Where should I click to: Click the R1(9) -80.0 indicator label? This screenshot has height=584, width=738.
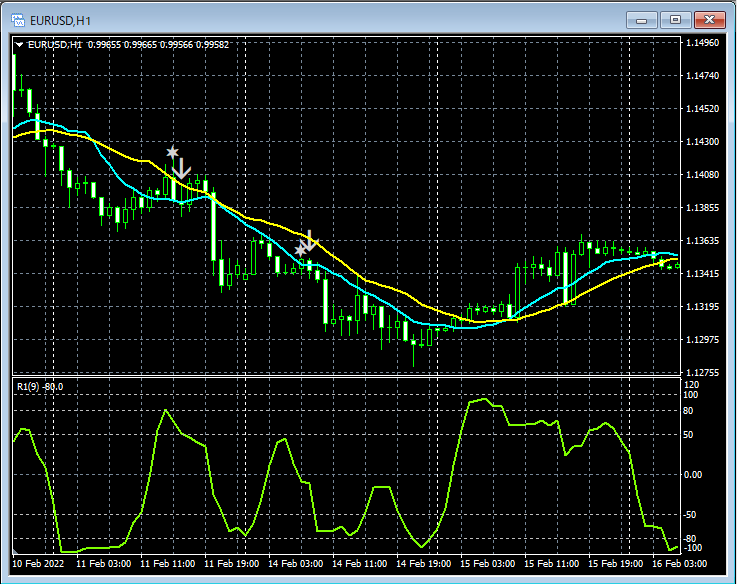tap(40, 387)
